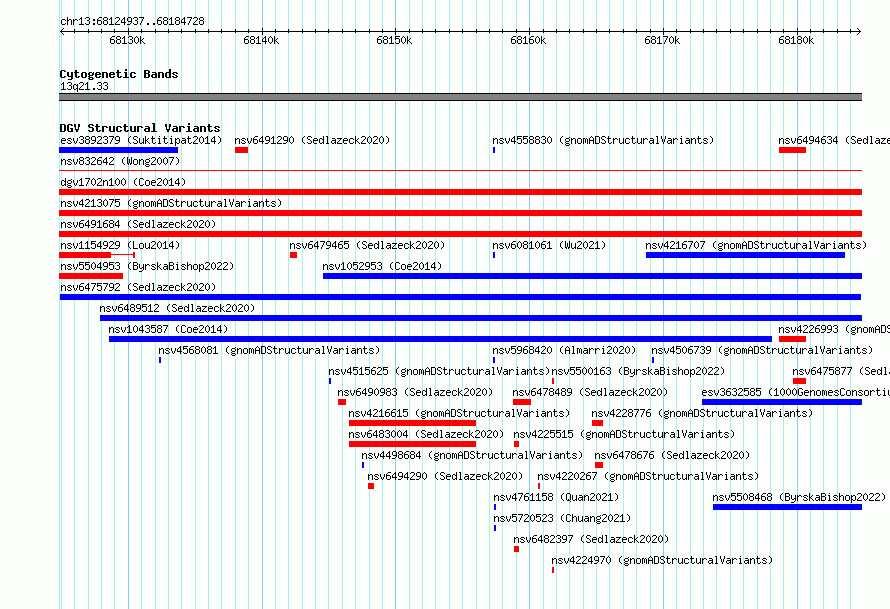The image size is (890, 609).
Task: Click the nsv6475792 (Sedlazeck2020) label
Action: click(138, 287)
